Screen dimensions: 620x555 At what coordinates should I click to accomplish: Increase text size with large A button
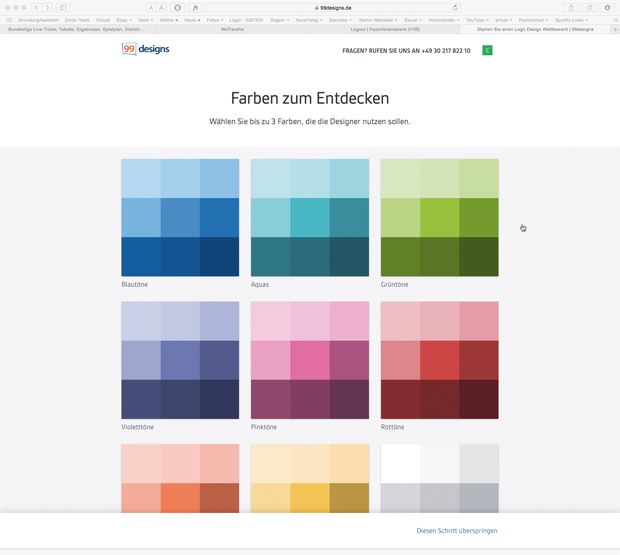tap(162, 8)
